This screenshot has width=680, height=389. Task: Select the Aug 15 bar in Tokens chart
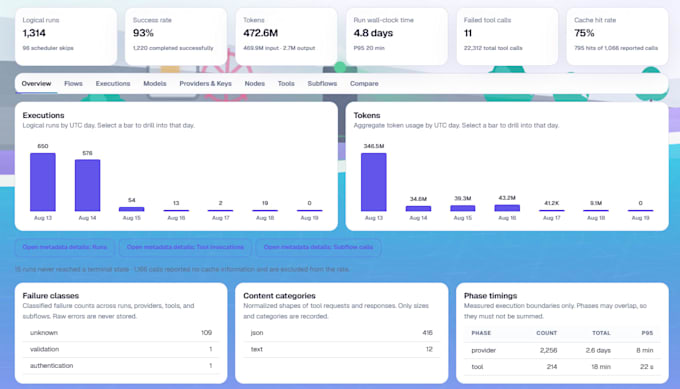(x=463, y=208)
